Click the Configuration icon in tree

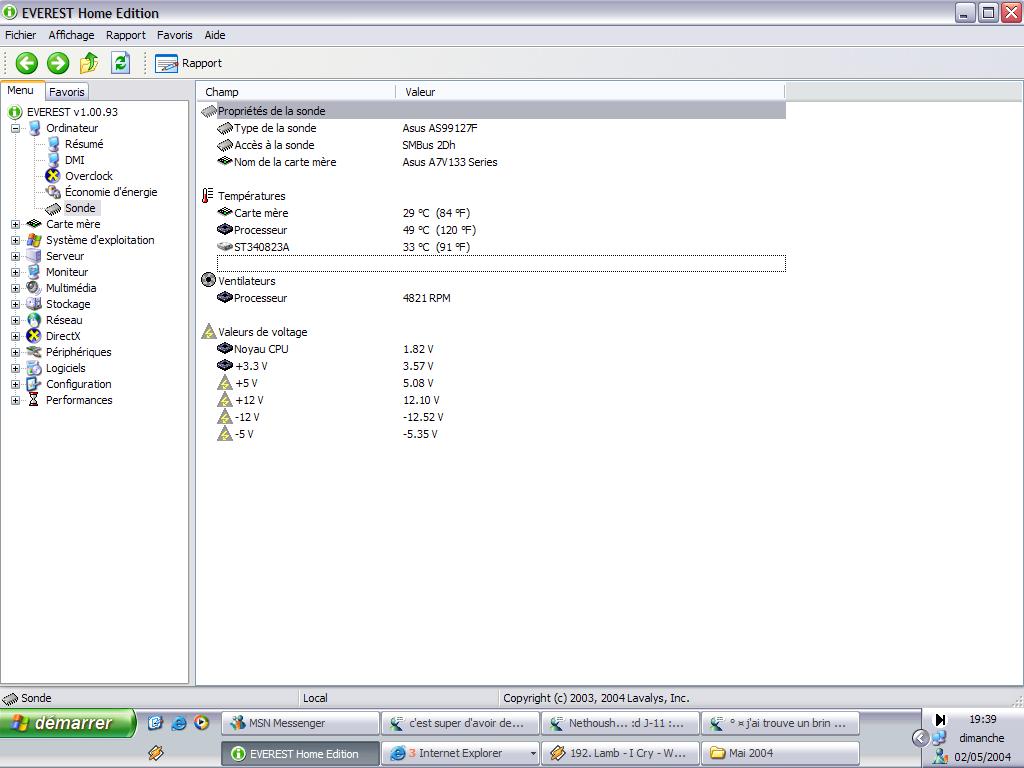point(34,384)
